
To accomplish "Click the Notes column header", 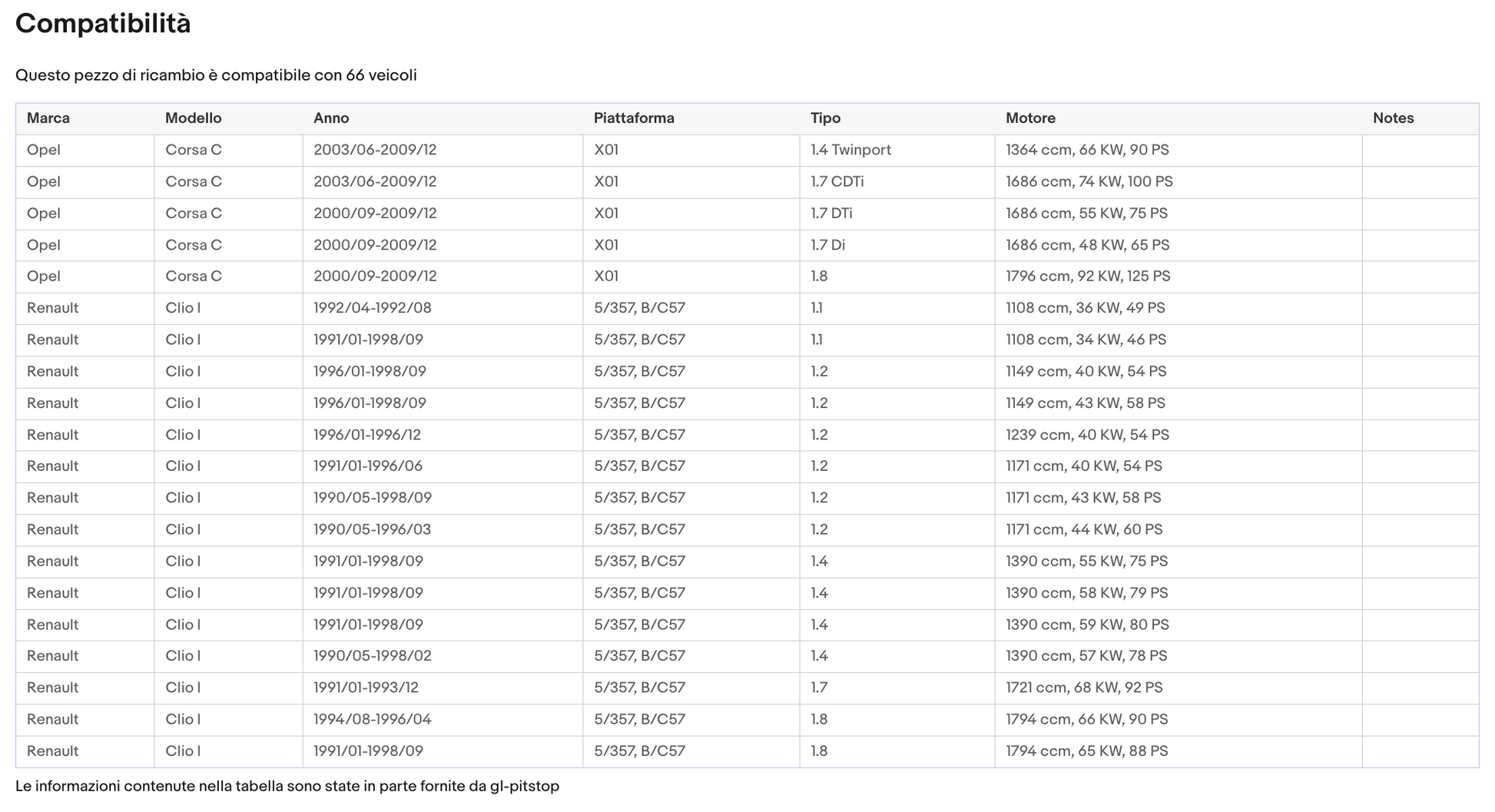I will (x=1420, y=118).
